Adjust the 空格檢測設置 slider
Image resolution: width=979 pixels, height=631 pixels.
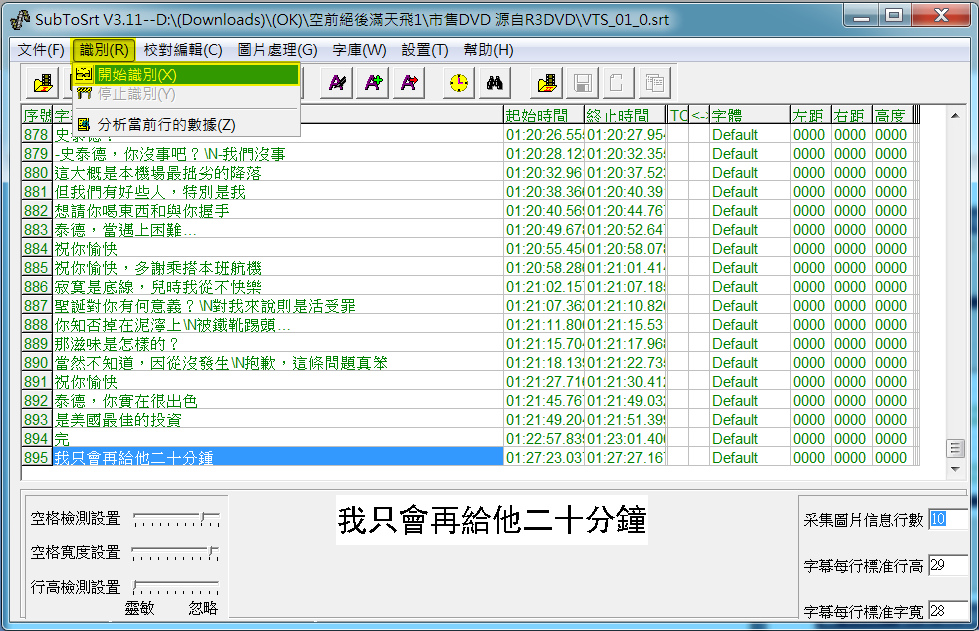(x=176, y=519)
